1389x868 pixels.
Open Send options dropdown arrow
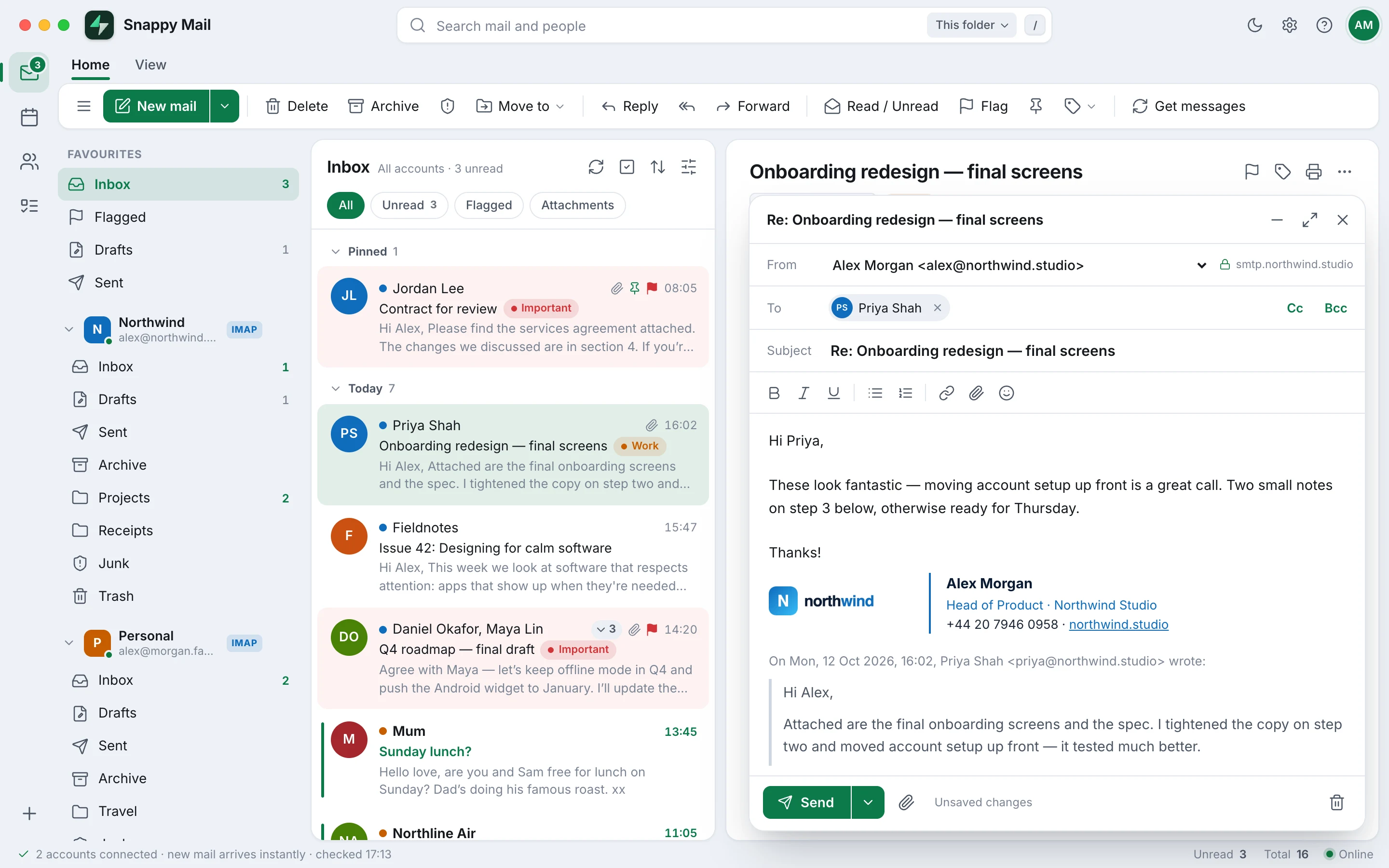tap(868, 802)
